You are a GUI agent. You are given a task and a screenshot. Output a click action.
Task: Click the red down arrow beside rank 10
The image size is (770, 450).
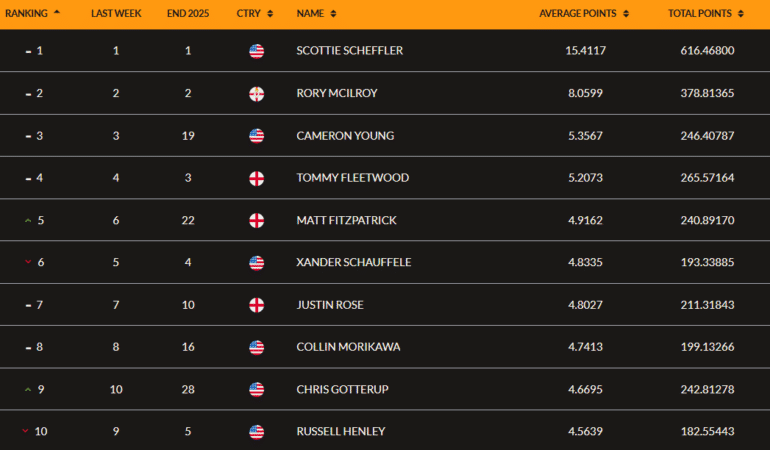[x=26, y=432]
